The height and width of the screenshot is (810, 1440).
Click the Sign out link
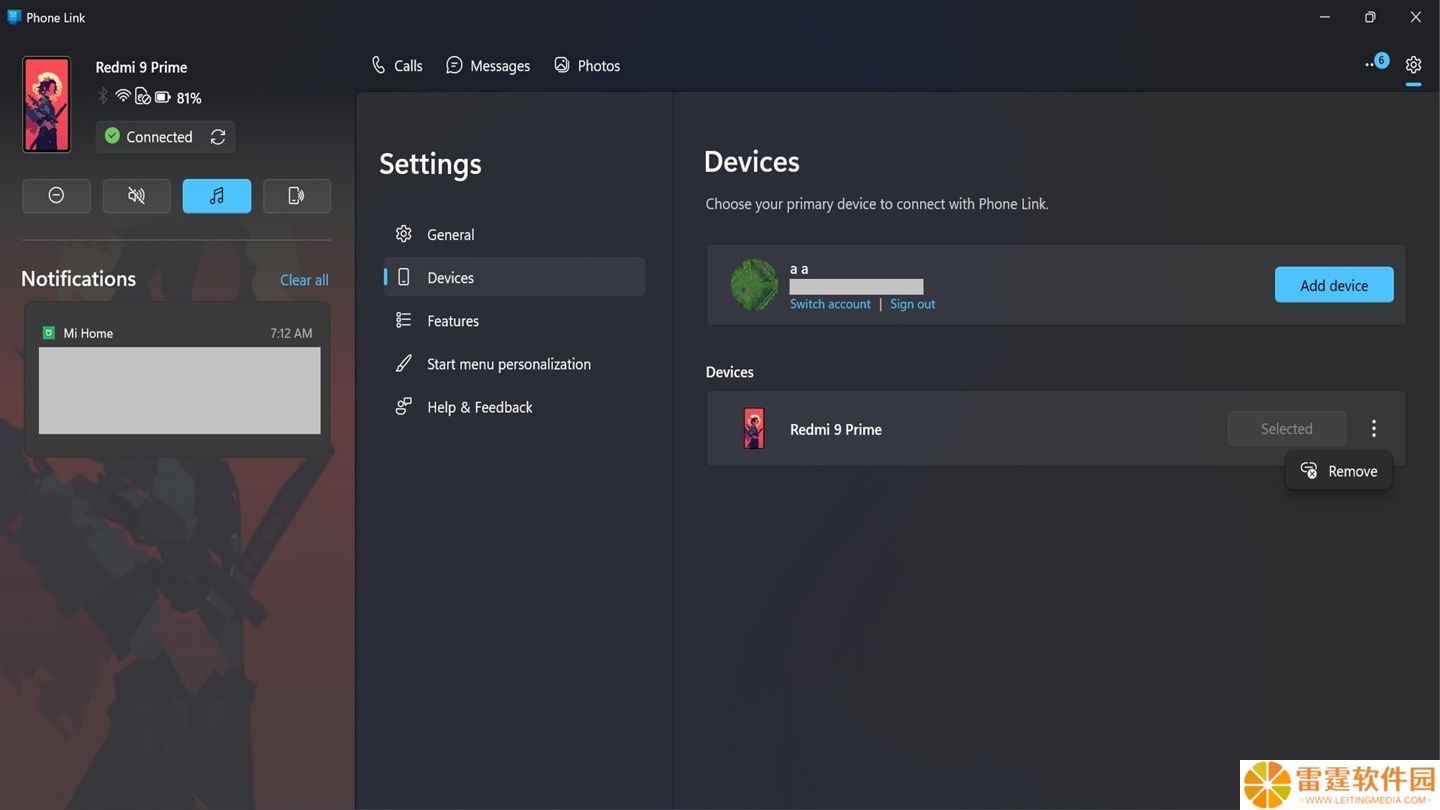913,304
